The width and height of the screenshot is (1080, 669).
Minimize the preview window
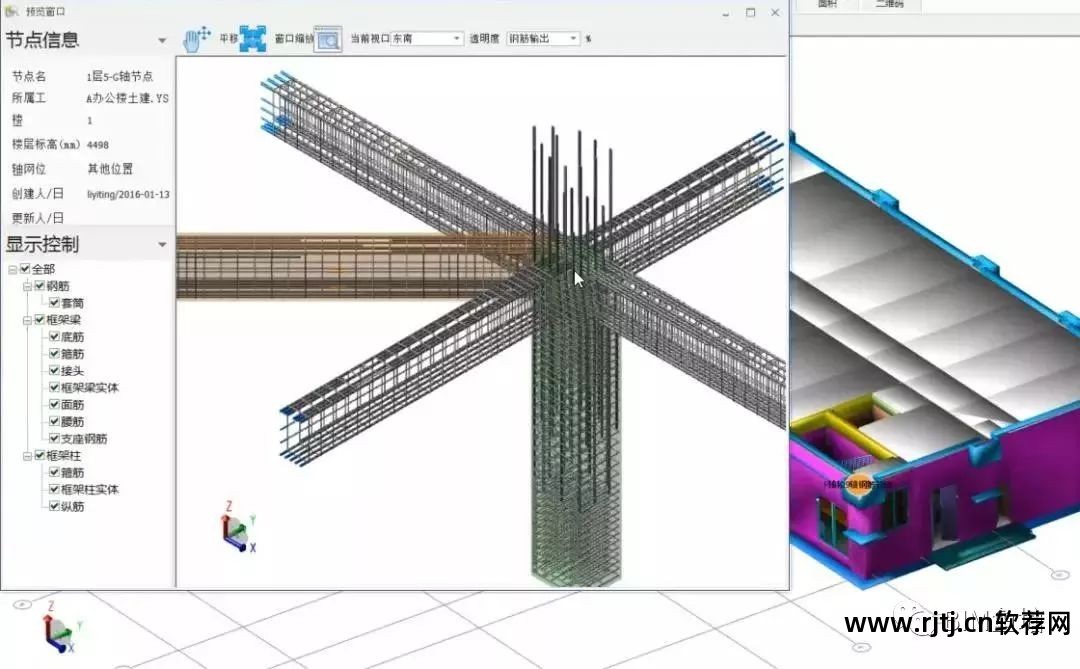(725, 13)
